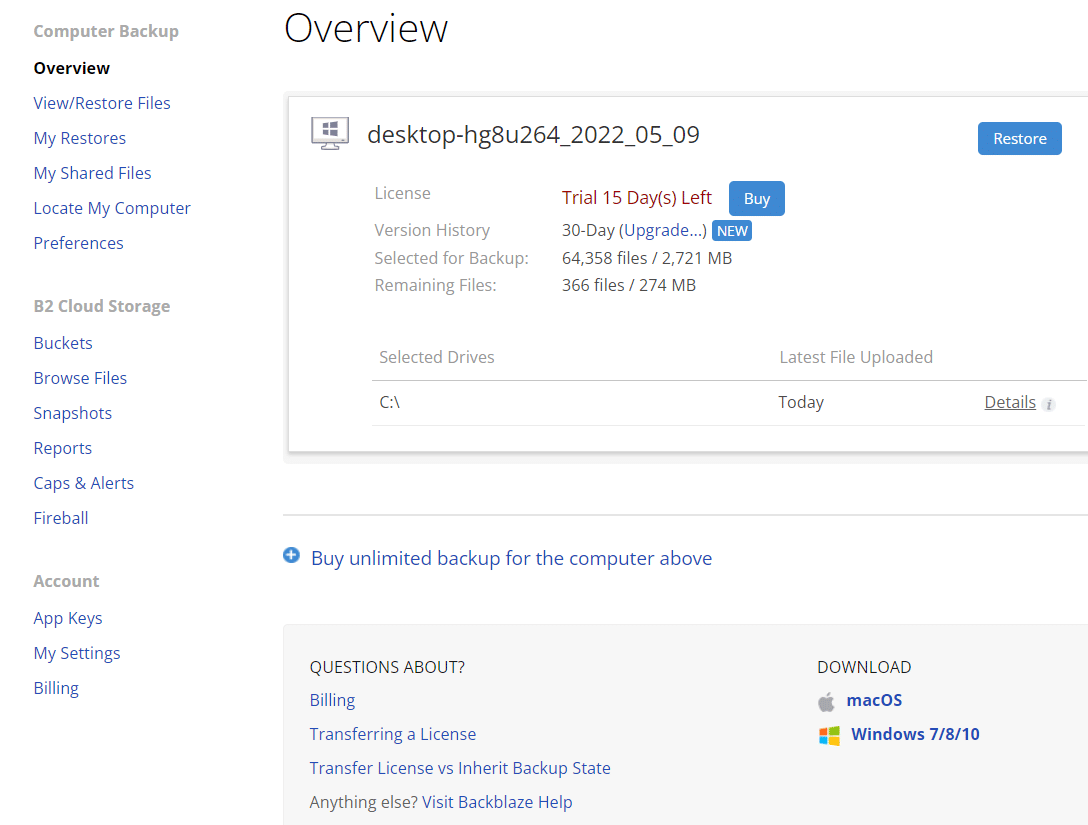Image resolution: width=1088 pixels, height=825 pixels.
Task: Click the Latest File Uploaded column header
Action: 856,357
